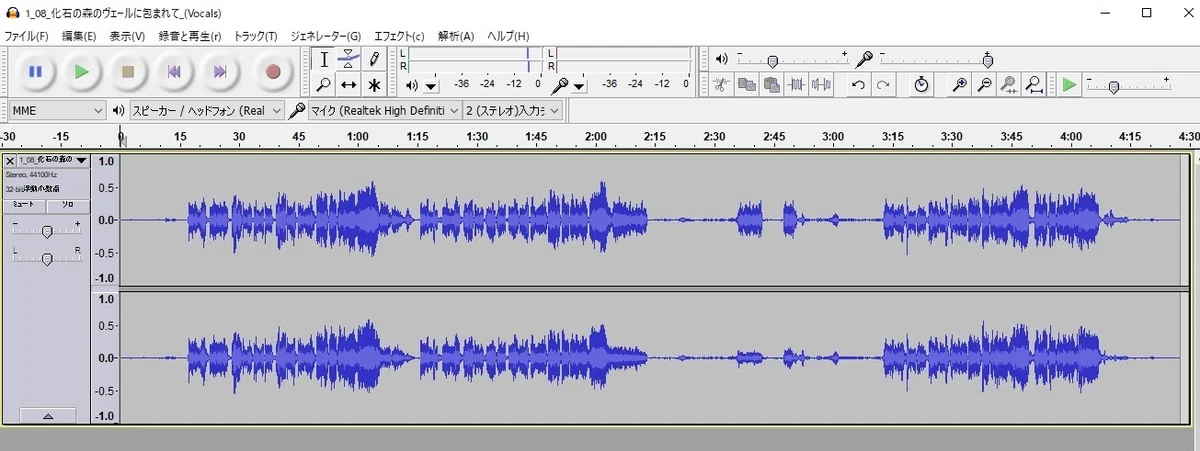Click the Copy icon in edit toolbar
Viewport: 1200px width, 451px height.
[x=746, y=85]
